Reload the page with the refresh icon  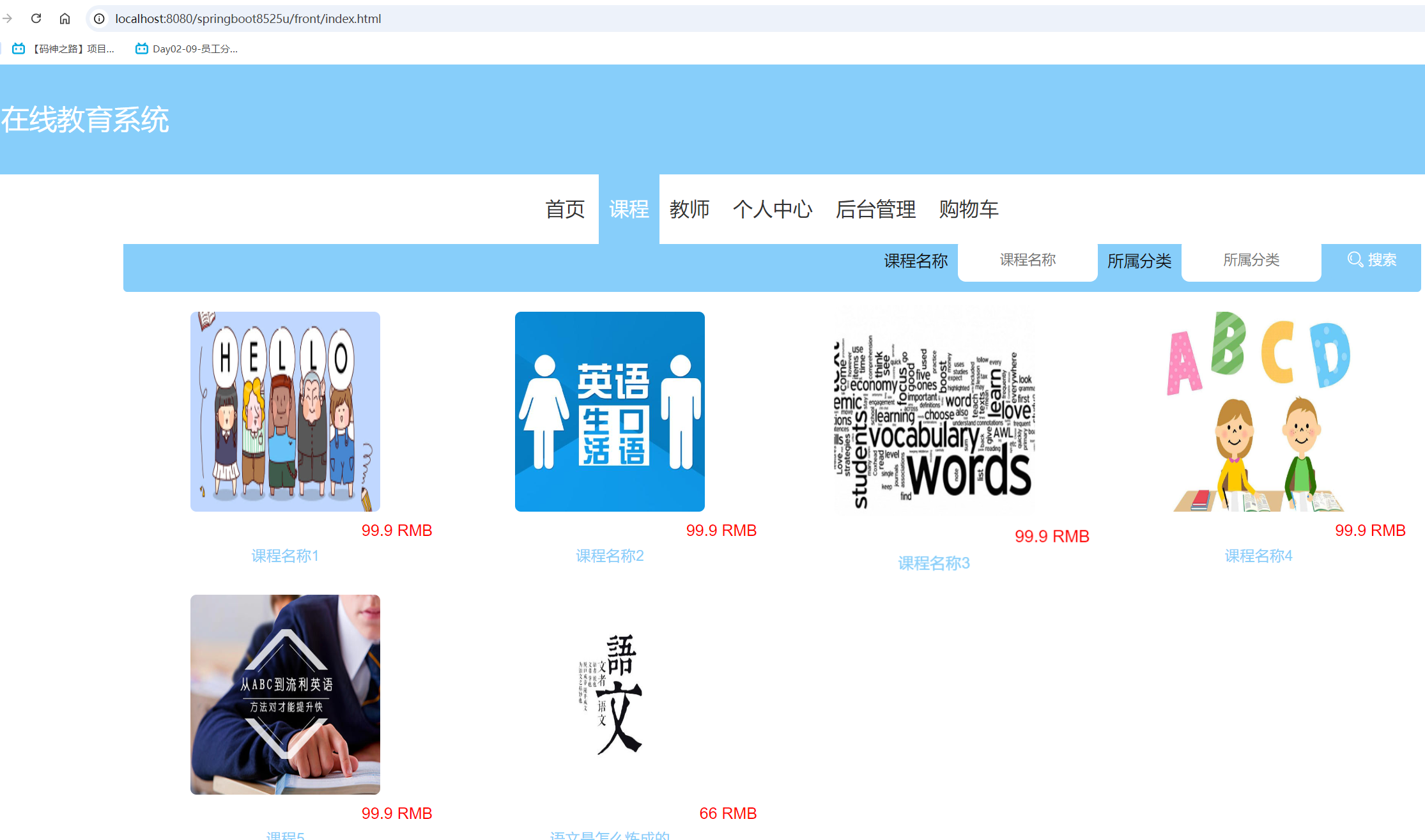[x=36, y=19]
